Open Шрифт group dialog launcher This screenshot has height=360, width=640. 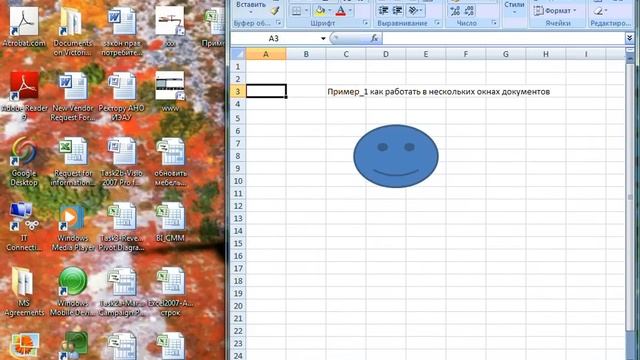click(365, 23)
